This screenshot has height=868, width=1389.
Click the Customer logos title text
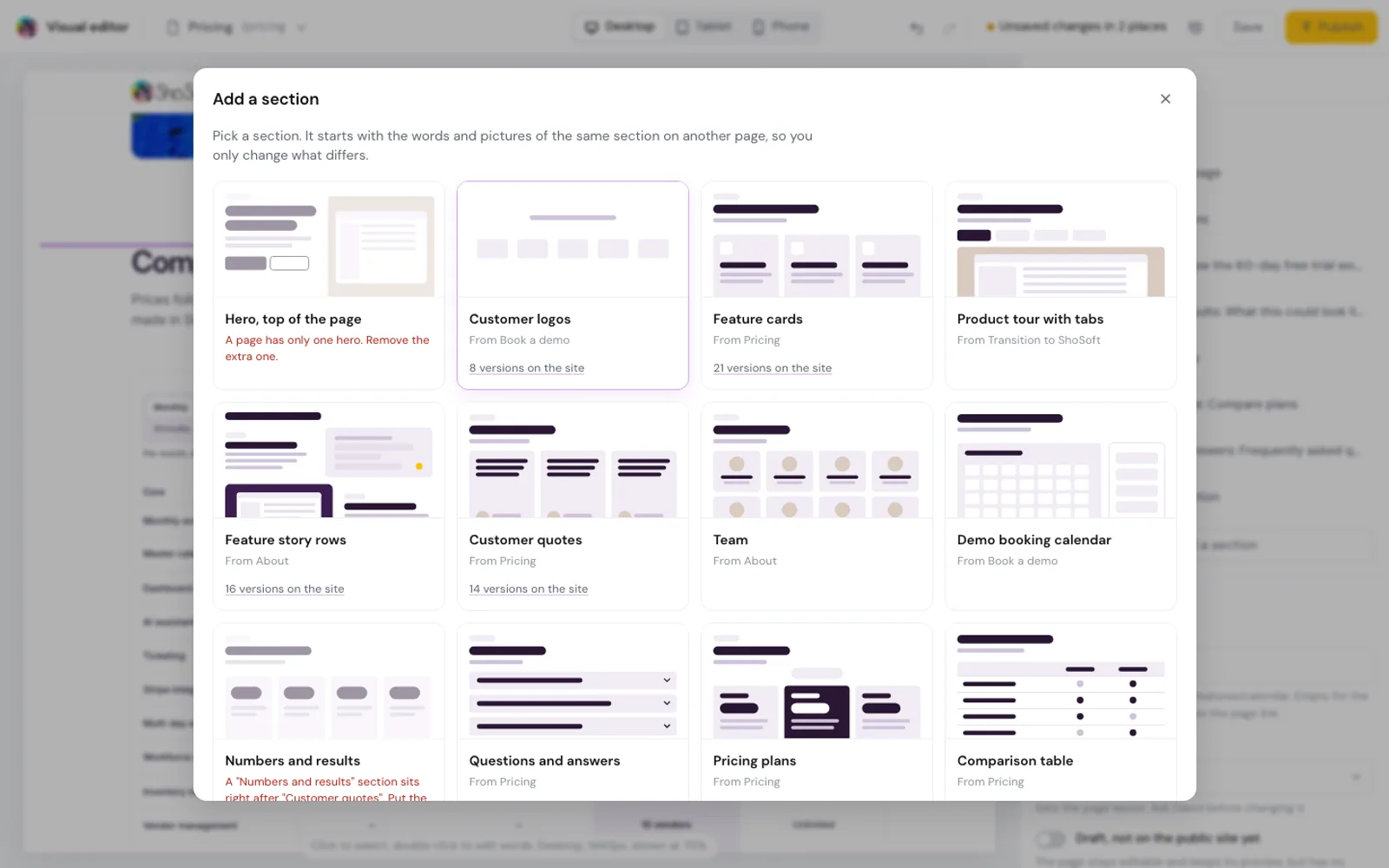point(520,319)
